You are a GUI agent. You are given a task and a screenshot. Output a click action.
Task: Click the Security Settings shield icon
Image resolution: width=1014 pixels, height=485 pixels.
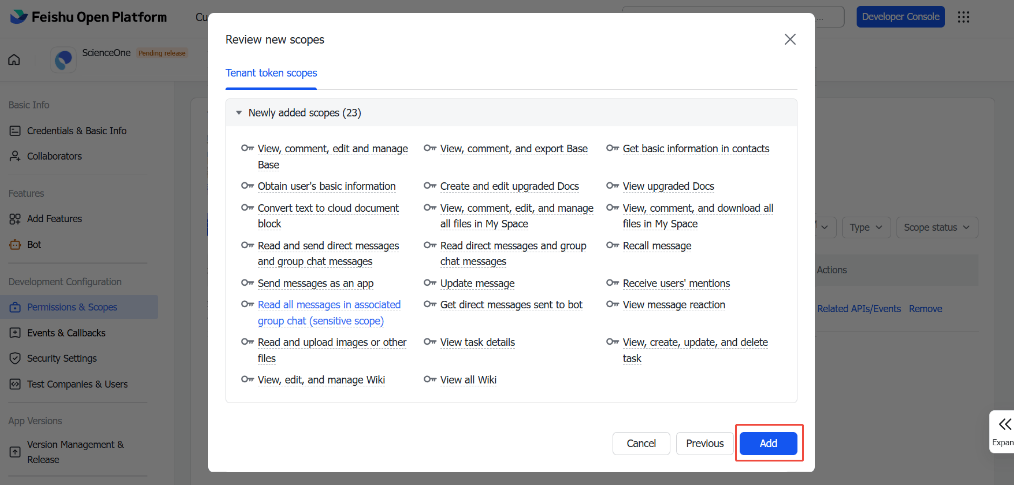coord(15,358)
